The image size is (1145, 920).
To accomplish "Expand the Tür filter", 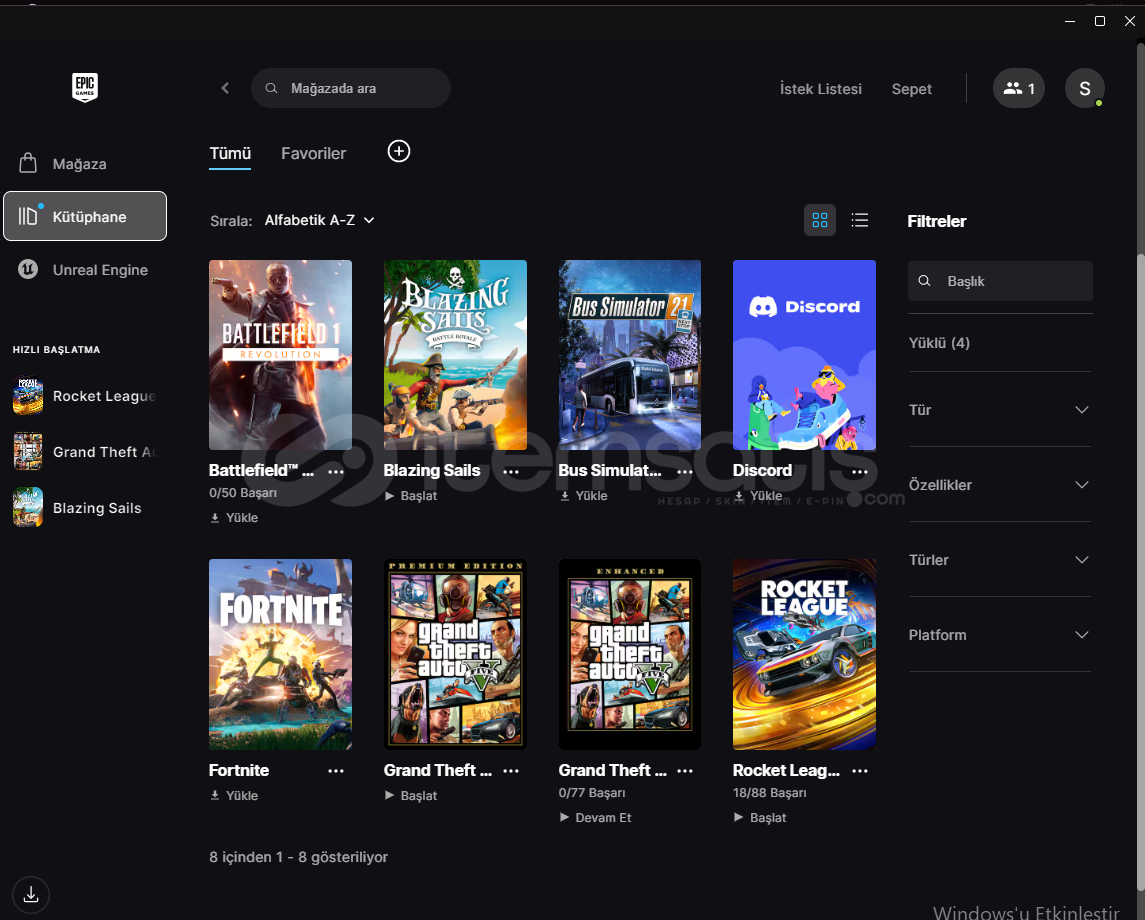I will [x=1000, y=410].
